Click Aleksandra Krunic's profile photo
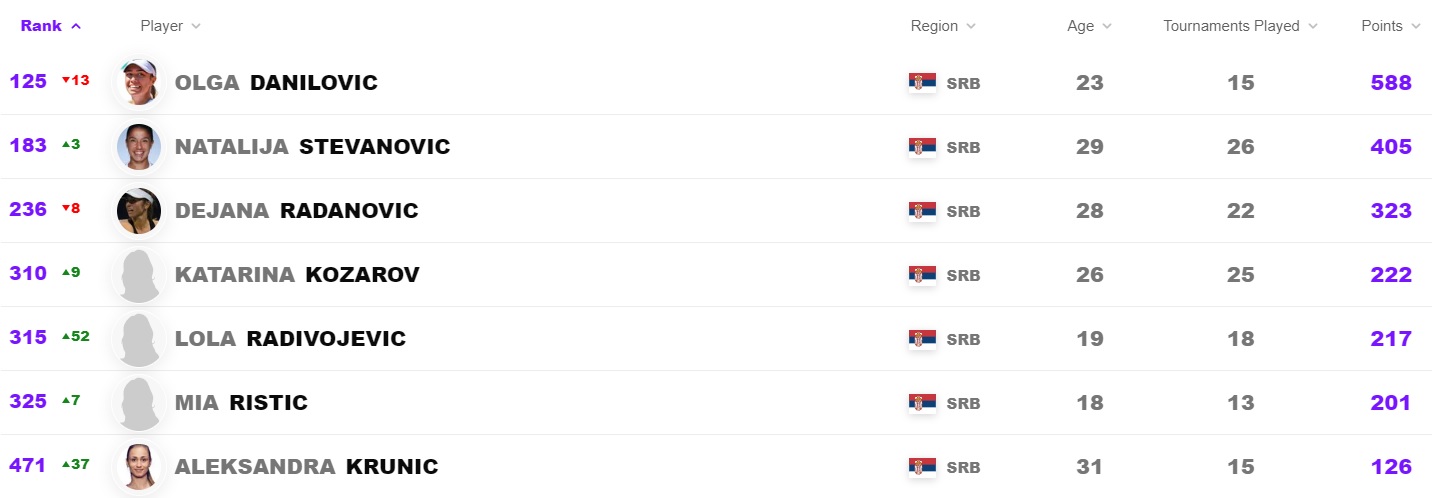1432x498 pixels. [138, 466]
